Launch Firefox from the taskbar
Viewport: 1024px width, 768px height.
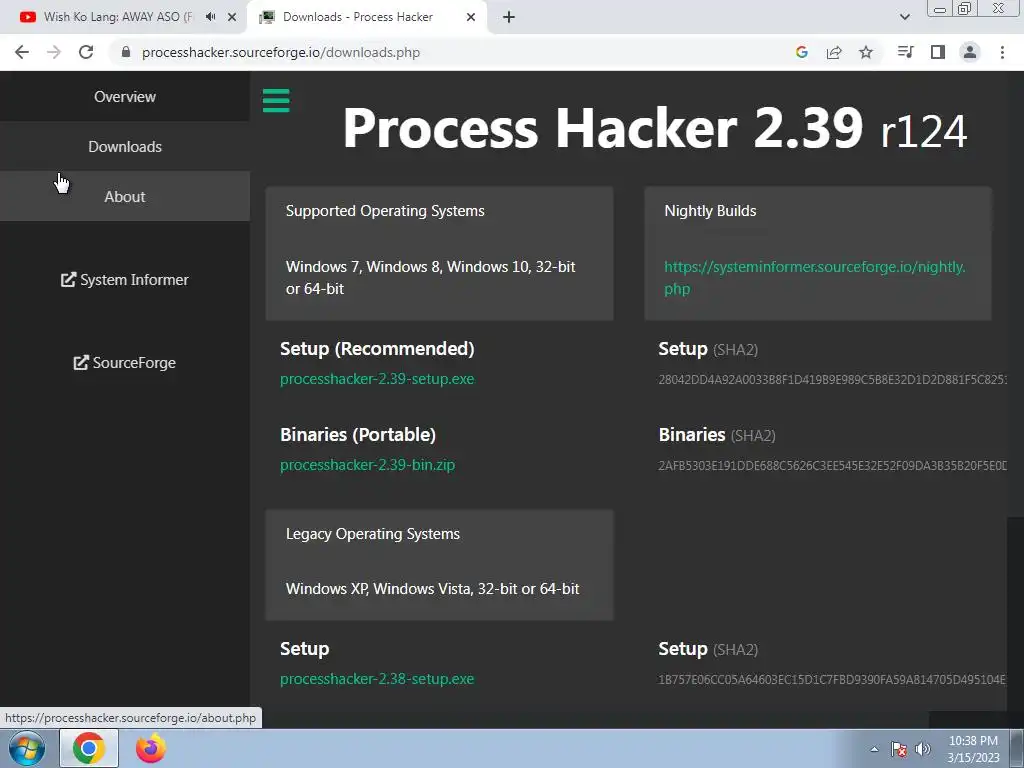coord(151,748)
